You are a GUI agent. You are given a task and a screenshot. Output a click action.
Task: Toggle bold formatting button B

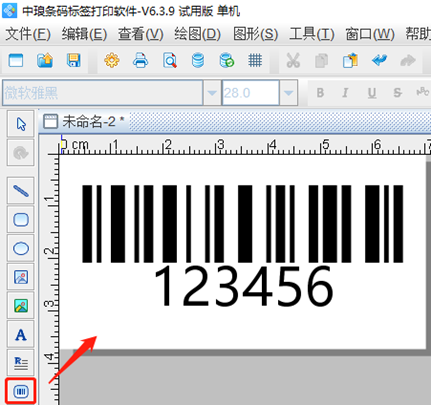click(x=320, y=93)
